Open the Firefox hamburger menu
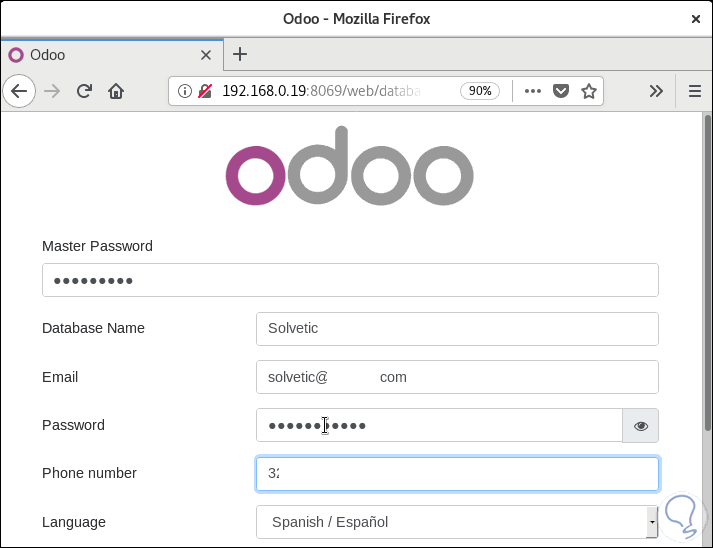This screenshot has height=548, width=713. pos(695,91)
